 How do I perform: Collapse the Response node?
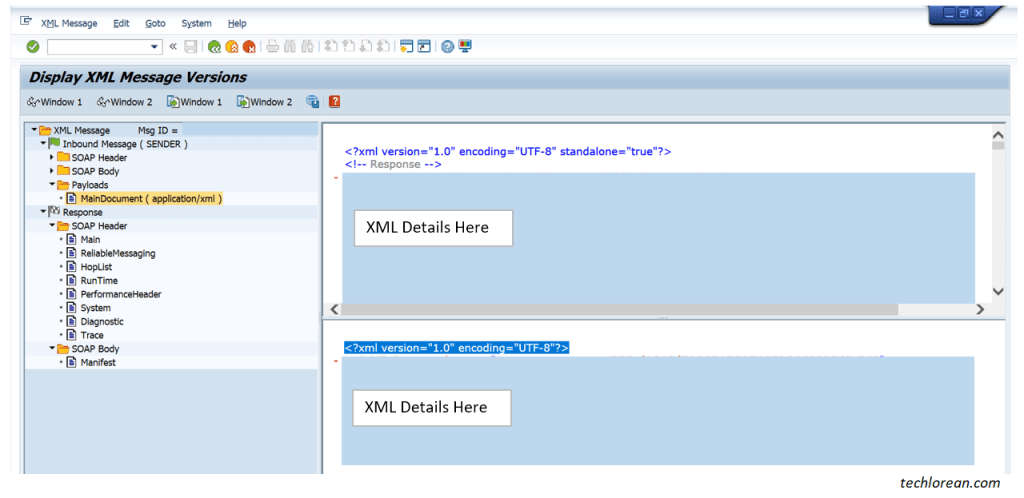point(43,212)
